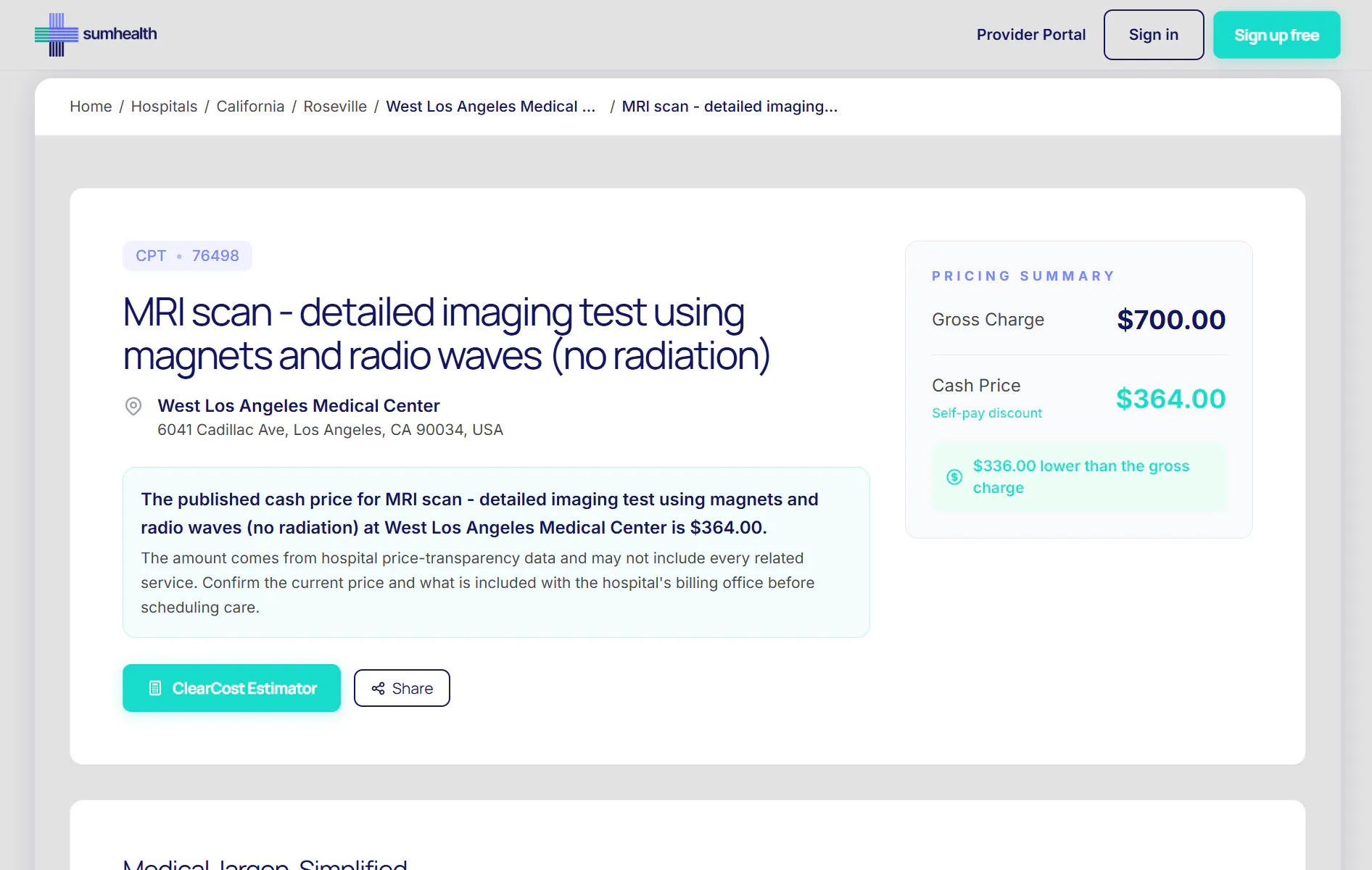Screen dimensions: 1372x870
Task: Go to Home breadcrumb
Action: (91, 107)
